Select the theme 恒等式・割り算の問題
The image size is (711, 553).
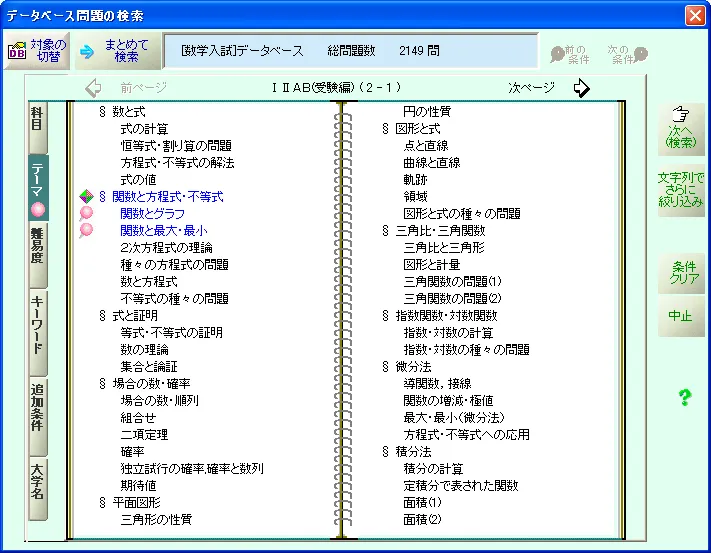click(176, 146)
